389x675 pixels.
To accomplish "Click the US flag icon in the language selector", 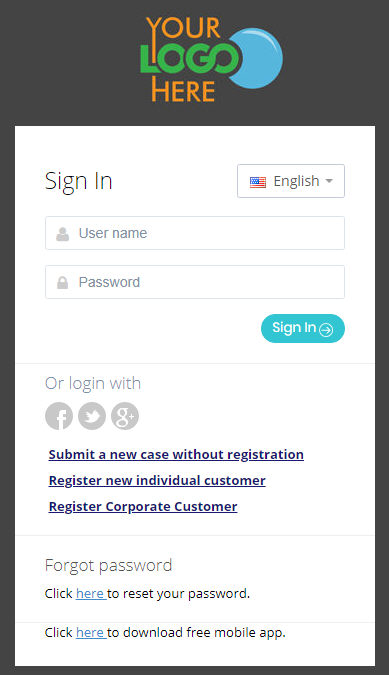I will [x=258, y=182].
